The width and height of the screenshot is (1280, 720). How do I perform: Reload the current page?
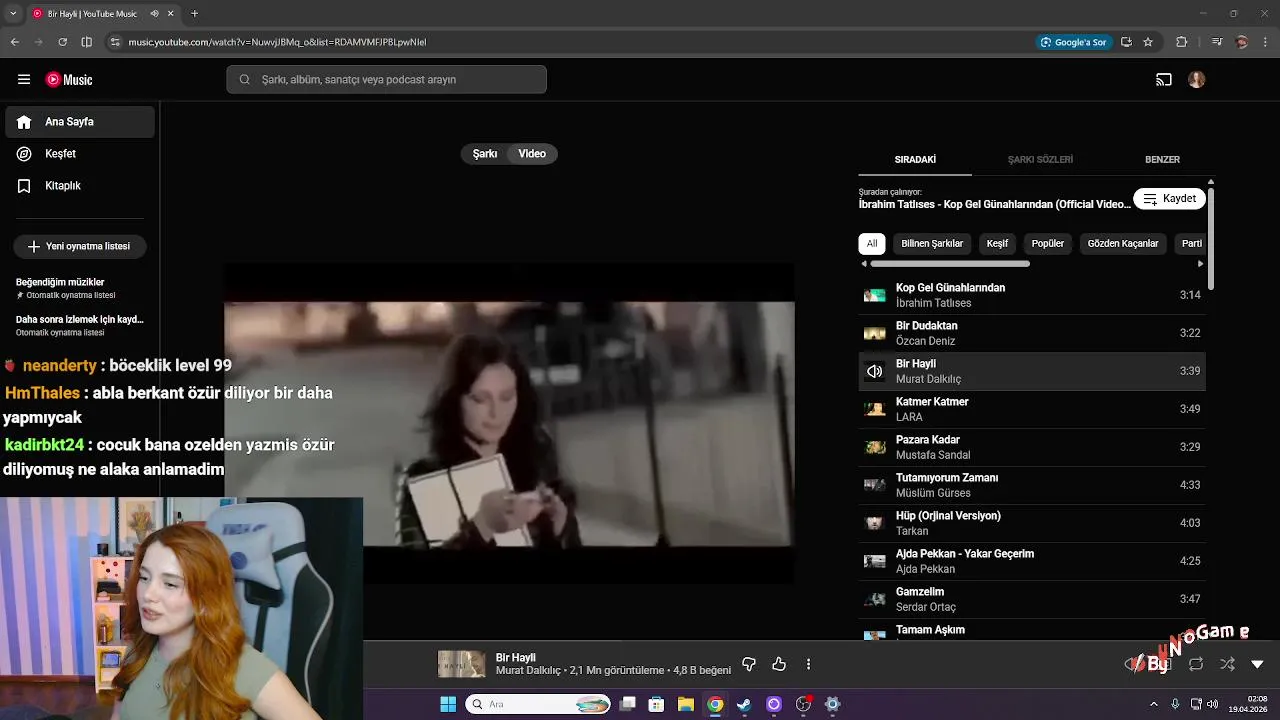pos(62,42)
